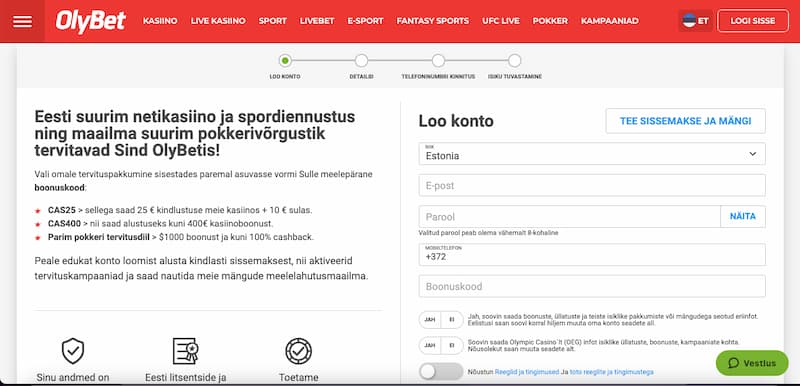View KAMPAANIAD promotions
This screenshot has height=386, width=800.
(610, 21)
